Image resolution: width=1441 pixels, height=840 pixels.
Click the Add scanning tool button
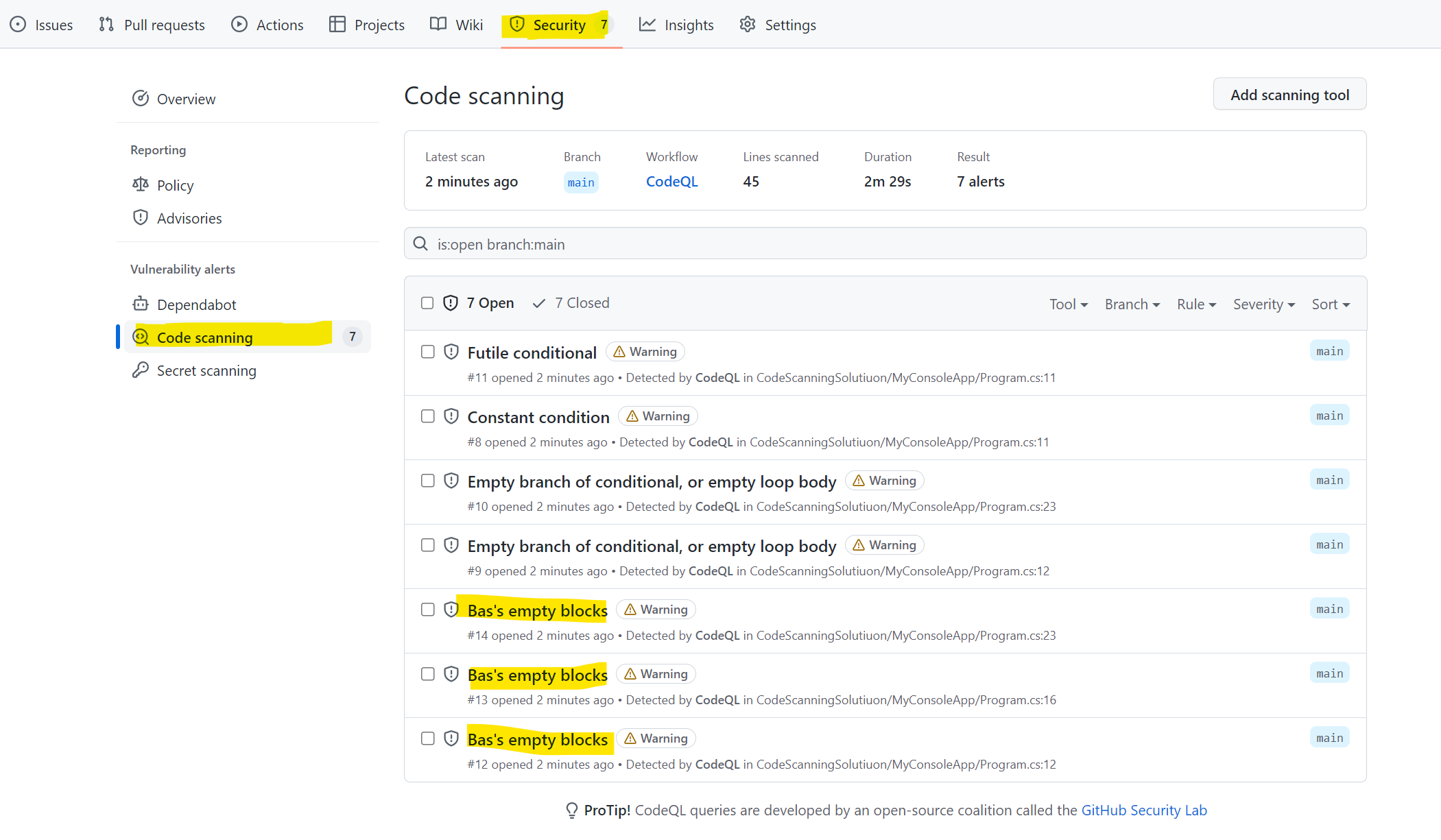[1289, 94]
